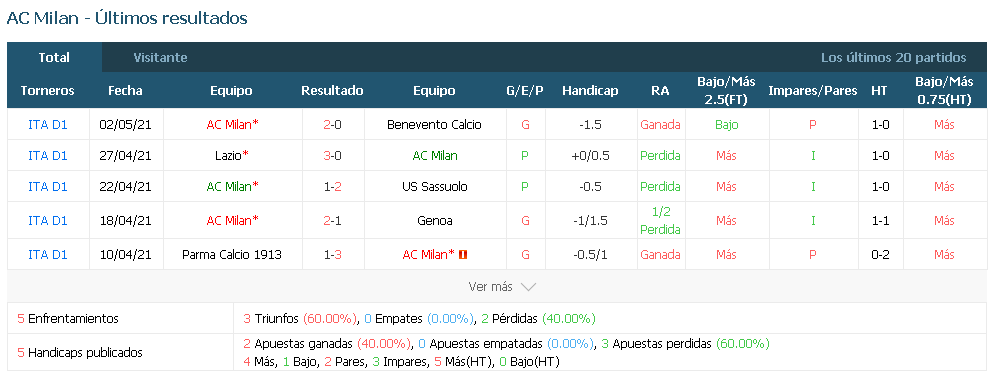The height and width of the screenshot is (376, 991).
Task: Click the 1-3 Parma match score
Action: click(332, 255)
